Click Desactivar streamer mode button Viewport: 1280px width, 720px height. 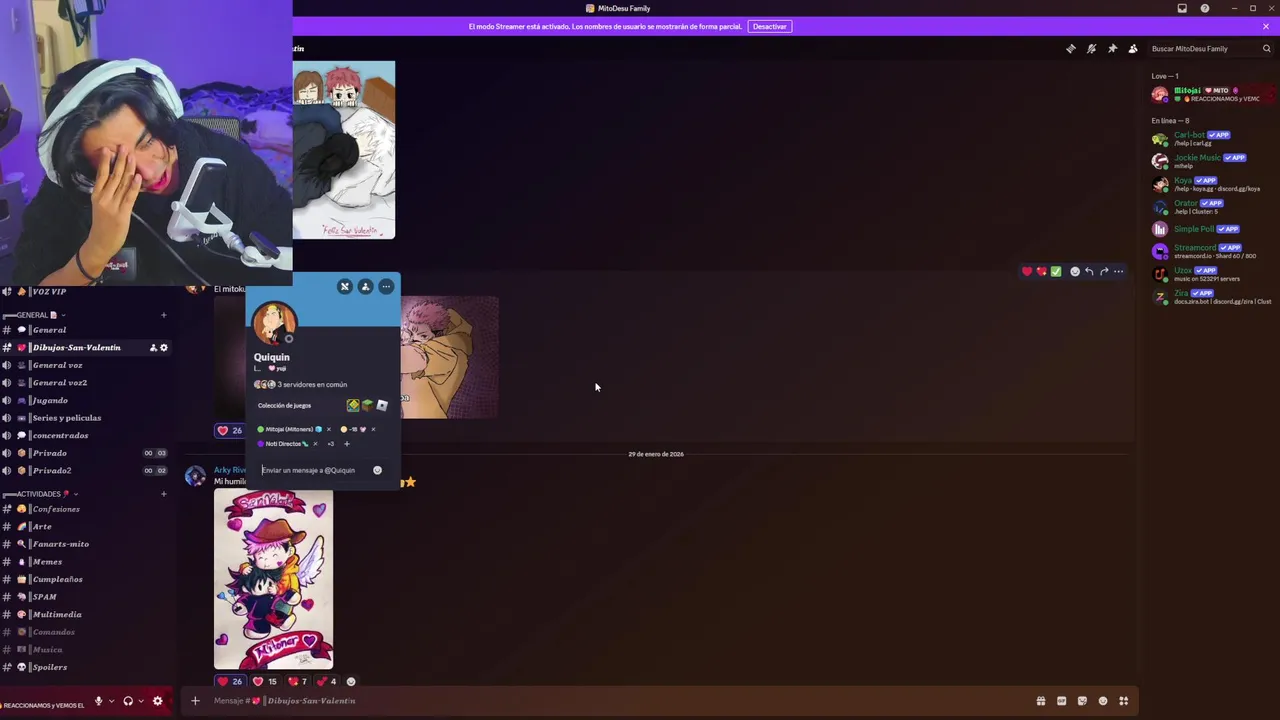pos(769,26)
